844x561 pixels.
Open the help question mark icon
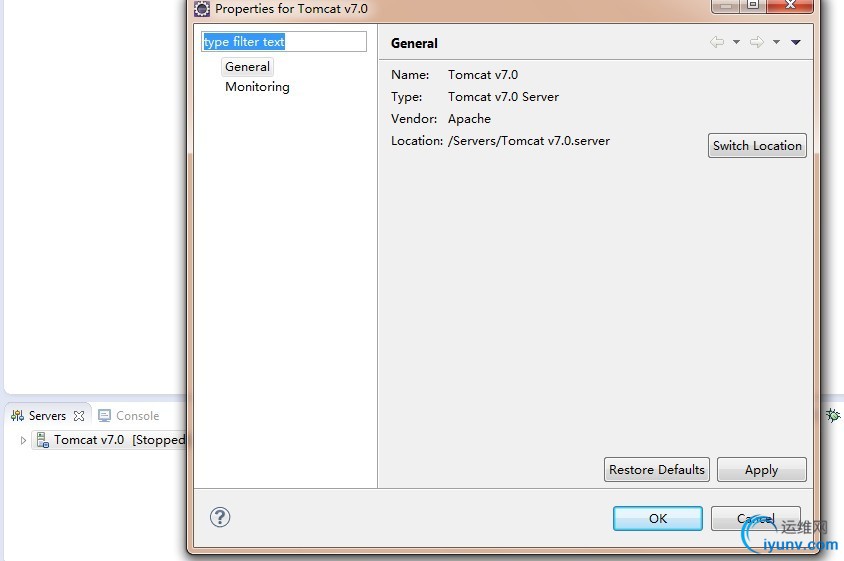click(220, 517)
